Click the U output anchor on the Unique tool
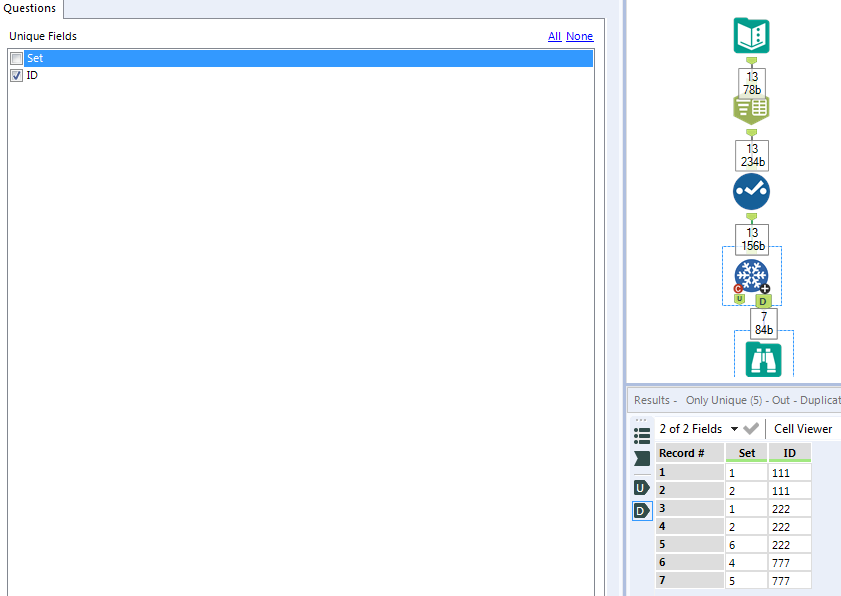This screenshot has height=596, width=841. pyautogui.click(x=737, y=300)
